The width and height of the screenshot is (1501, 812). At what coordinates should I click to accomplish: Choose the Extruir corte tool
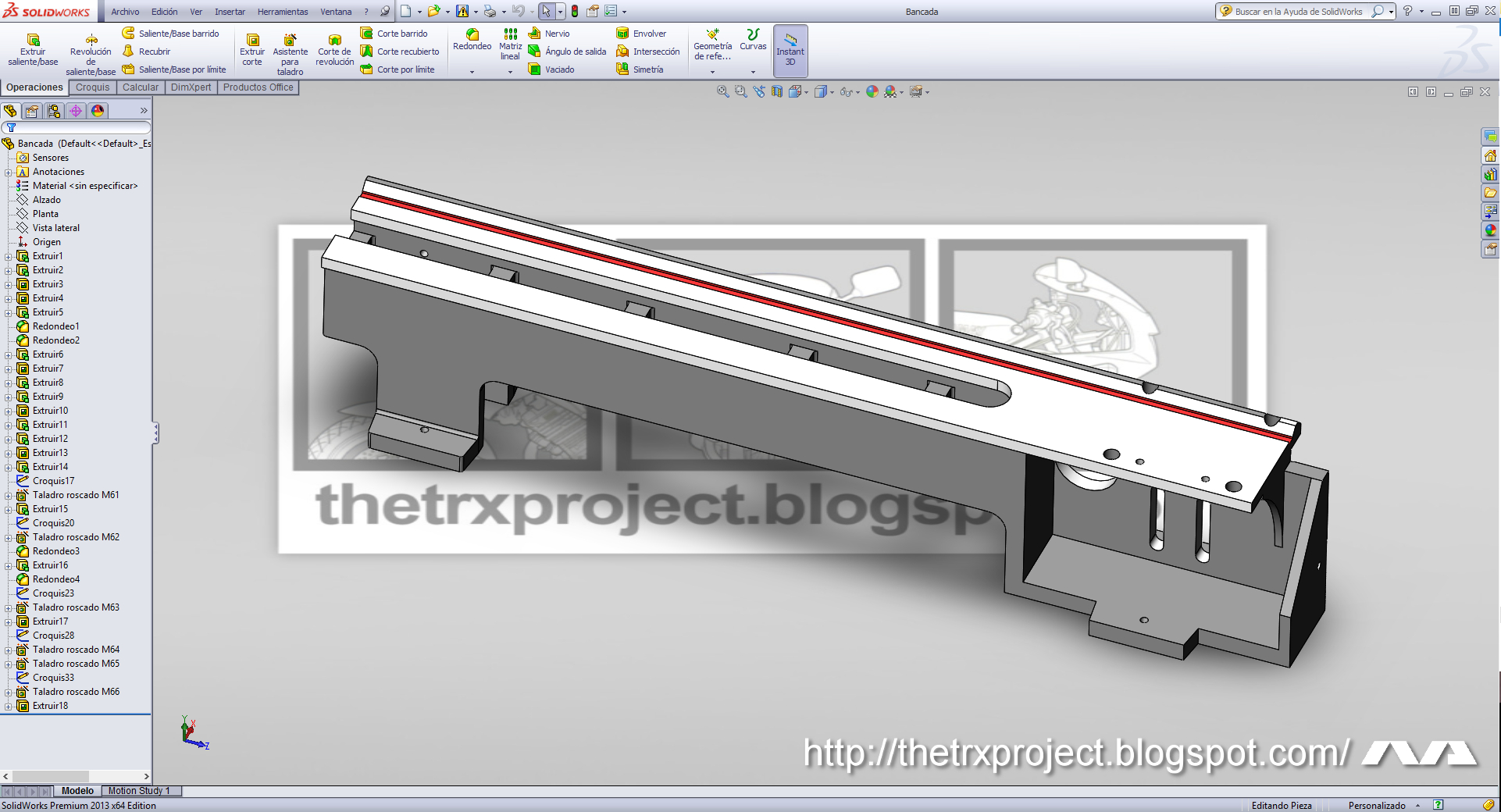252,50
